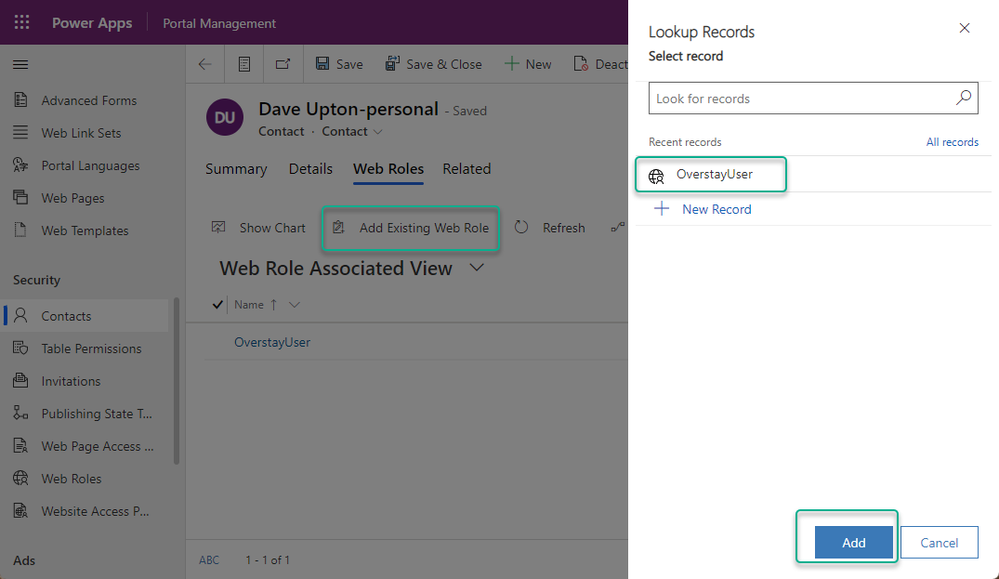This screenshot has width=999, height=579.
Task: Toggle the select-all checkmark in grid header
Action: click(217, 304)
